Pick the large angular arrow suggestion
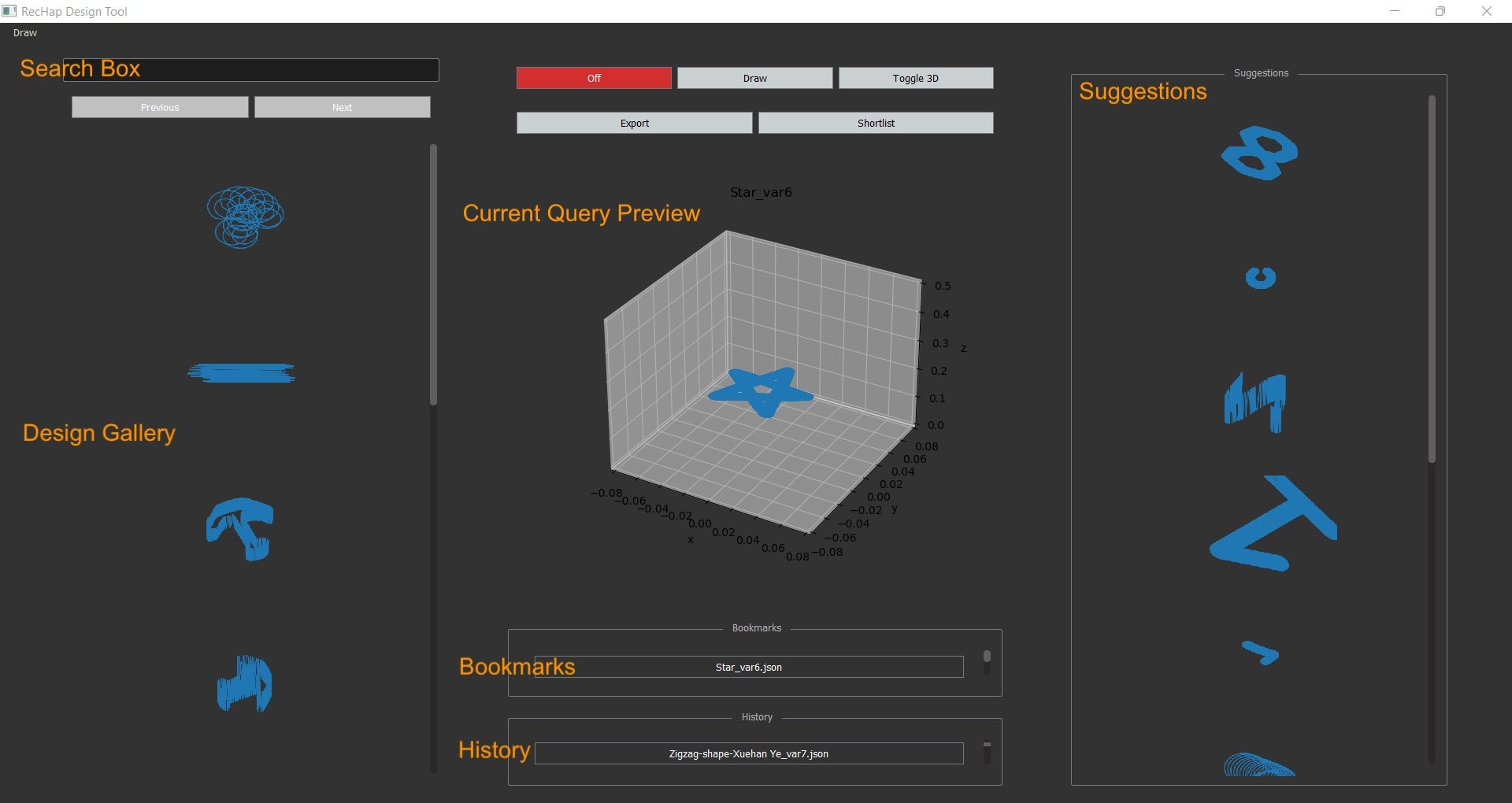The height and width of the screenshot is (803, 1512). (1272, 523)
